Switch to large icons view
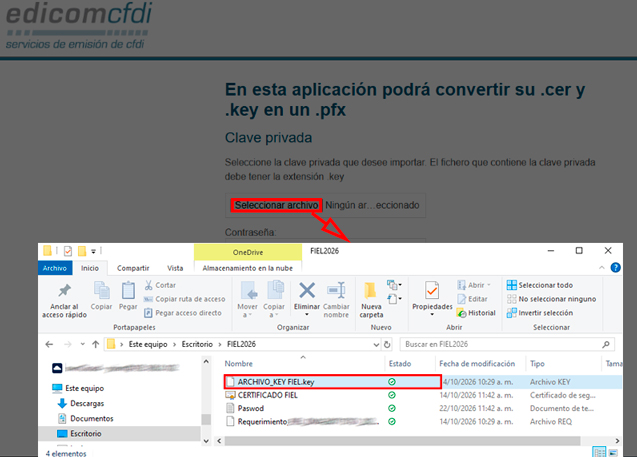 (x=613, y=452)
